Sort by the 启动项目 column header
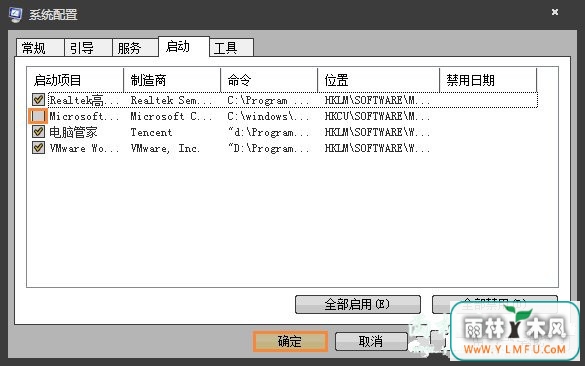Viewport: 585px width, 366px height. [x=75, y=80]
